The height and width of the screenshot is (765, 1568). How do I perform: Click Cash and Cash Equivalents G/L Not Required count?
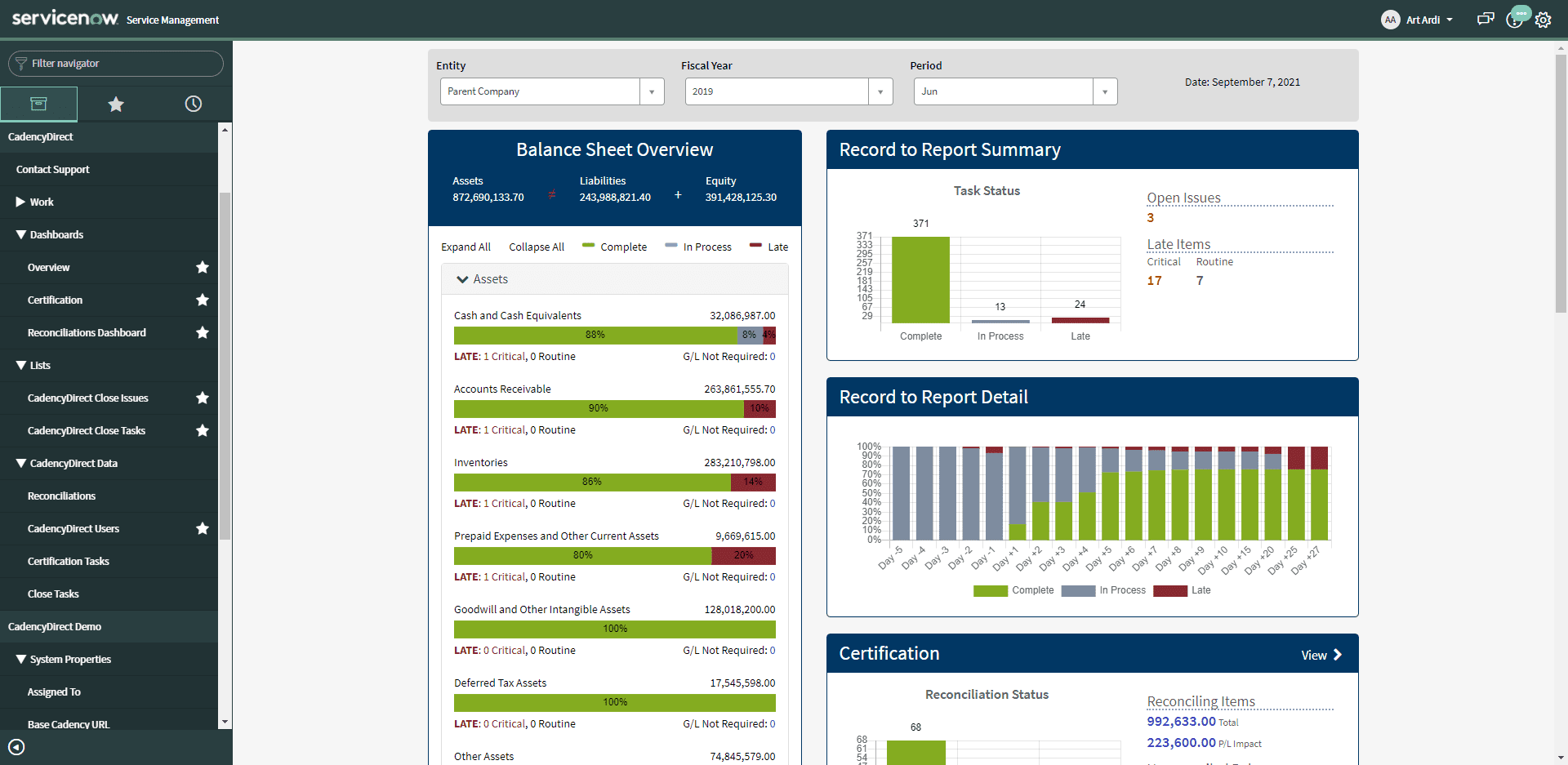point(773,357)
